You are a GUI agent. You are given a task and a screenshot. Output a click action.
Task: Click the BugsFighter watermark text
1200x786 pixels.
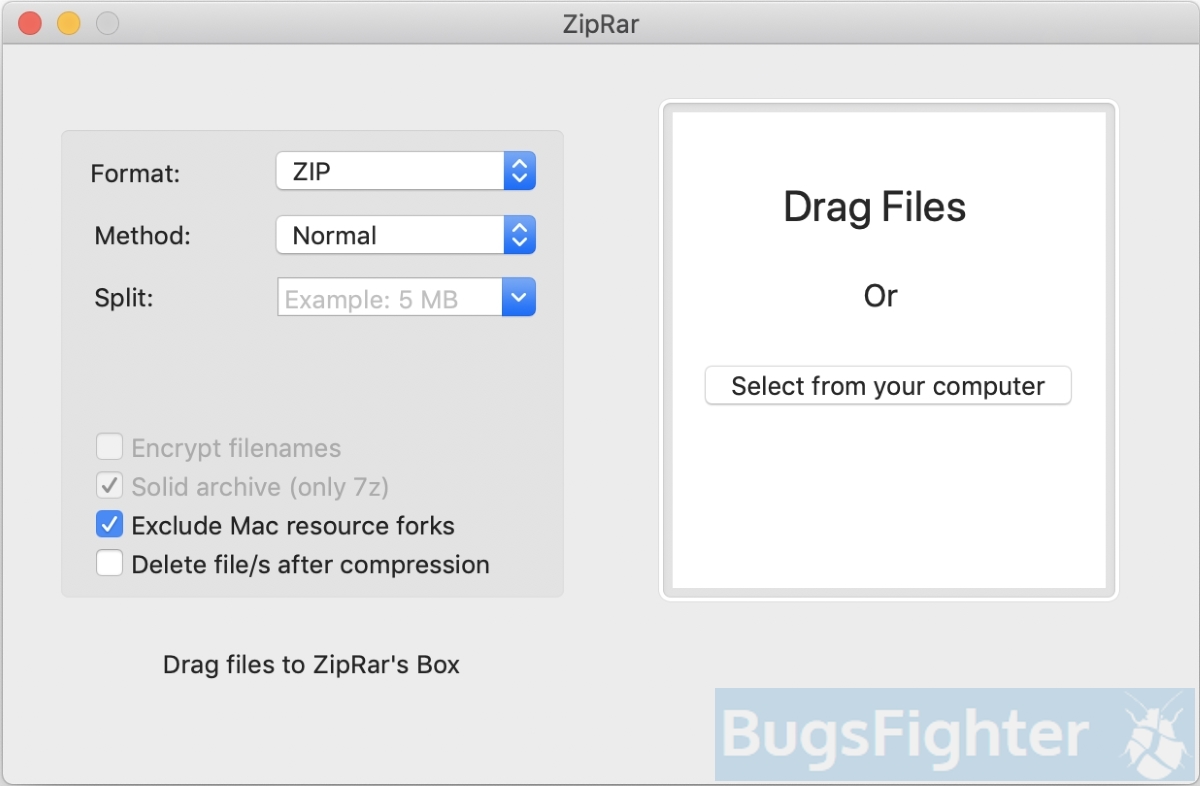coord(905,734)
